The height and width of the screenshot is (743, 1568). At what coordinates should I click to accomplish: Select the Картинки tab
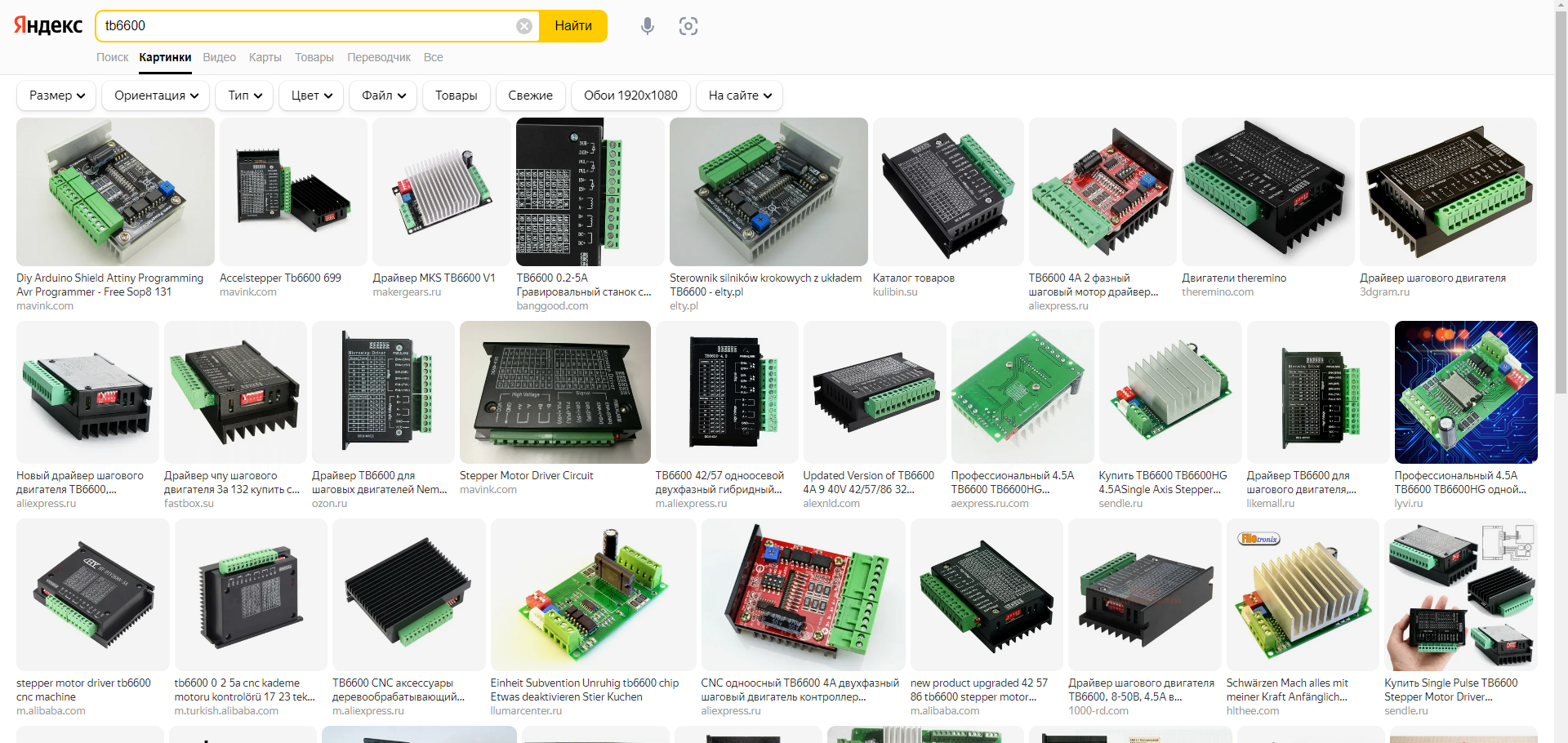tap(165, 57)
